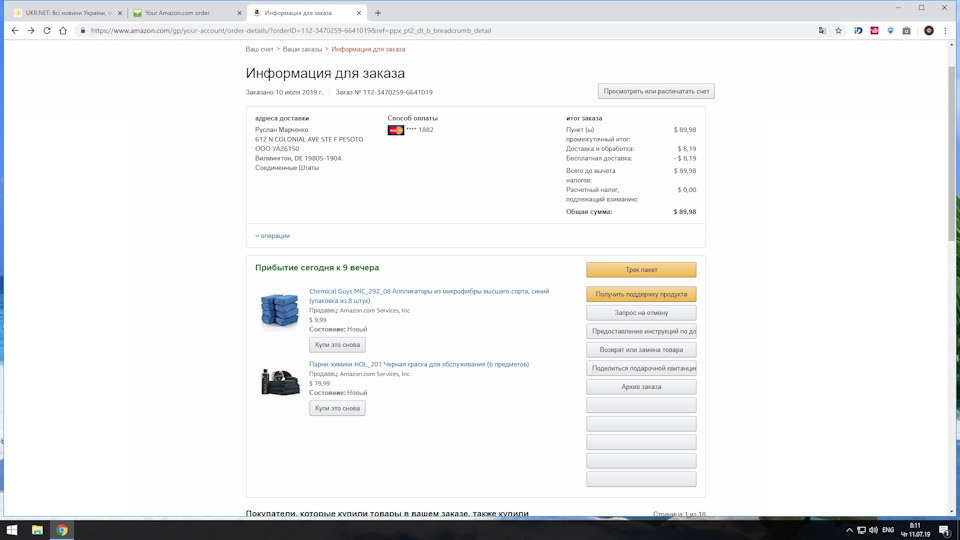Click the Chrome icon in the taskbar
This screenshot has height=540, width=960.
click(62, 530)
